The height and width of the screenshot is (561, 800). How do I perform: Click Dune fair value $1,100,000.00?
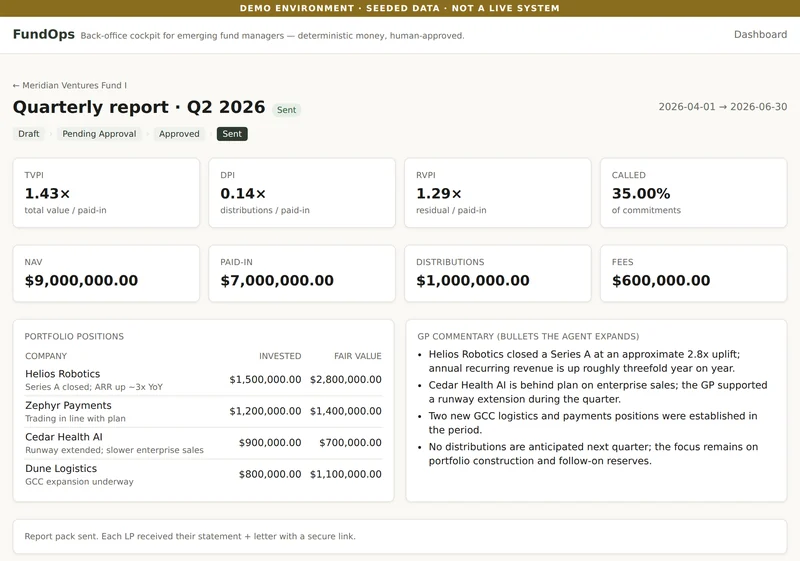click(346, 474)
